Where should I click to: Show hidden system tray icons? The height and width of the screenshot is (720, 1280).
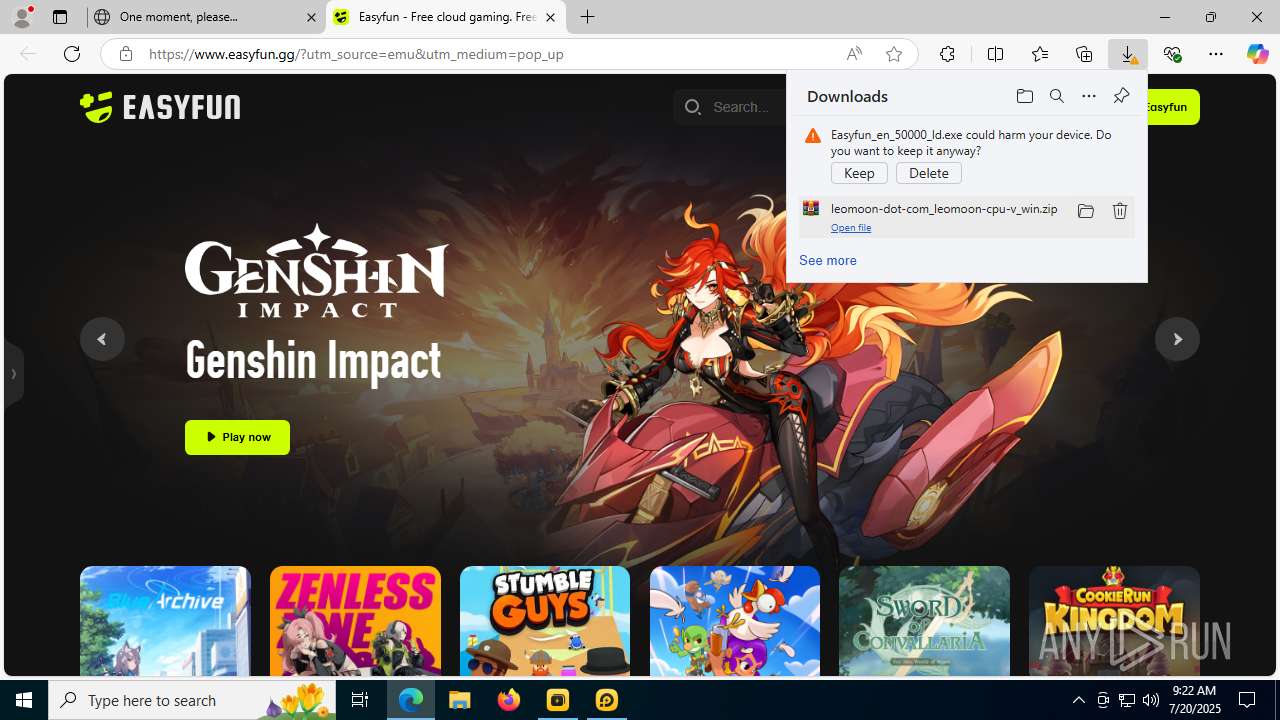[x=1078, y=700]
